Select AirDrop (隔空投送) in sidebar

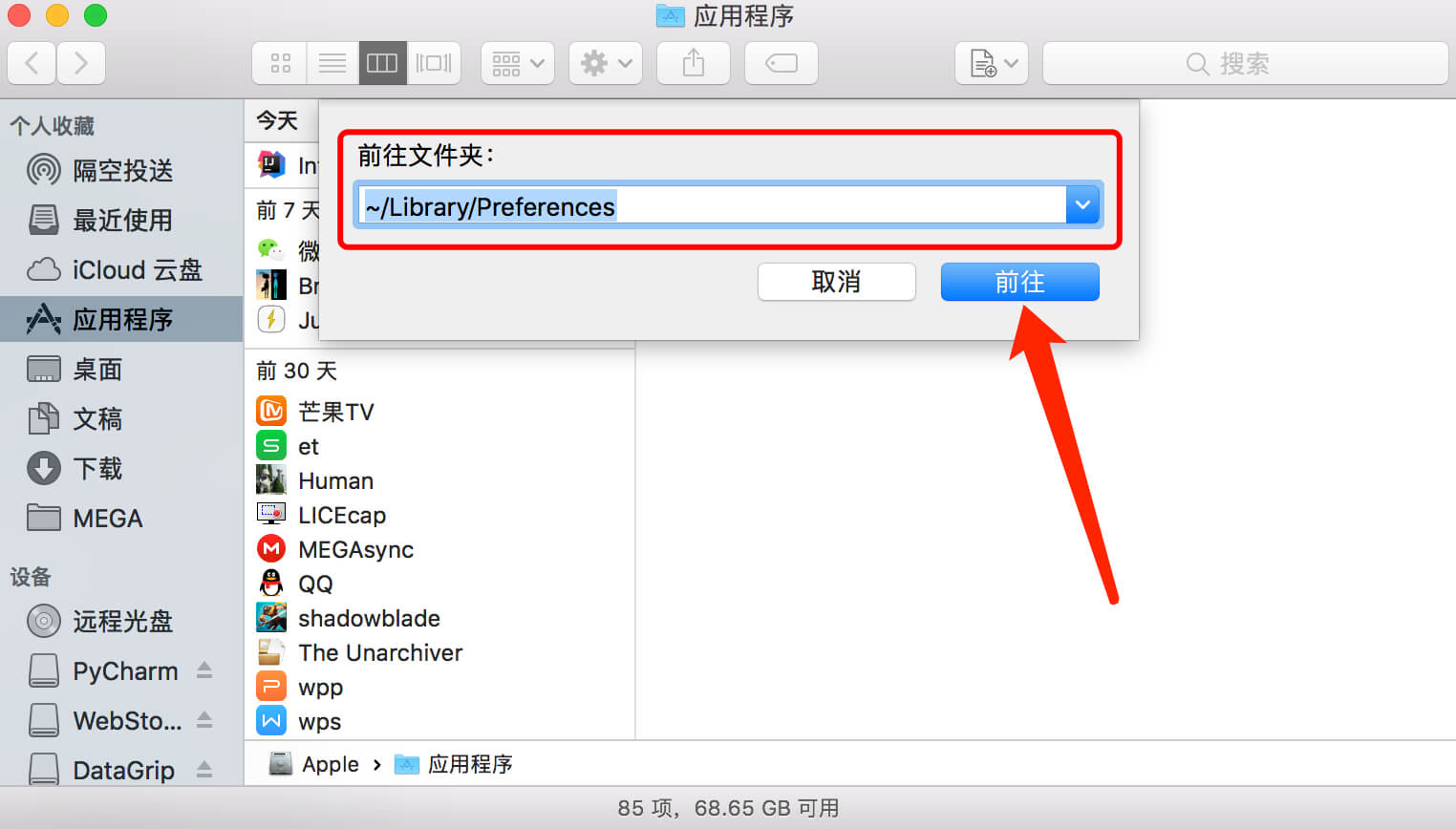pyautogui.click(x=121, y=170)
